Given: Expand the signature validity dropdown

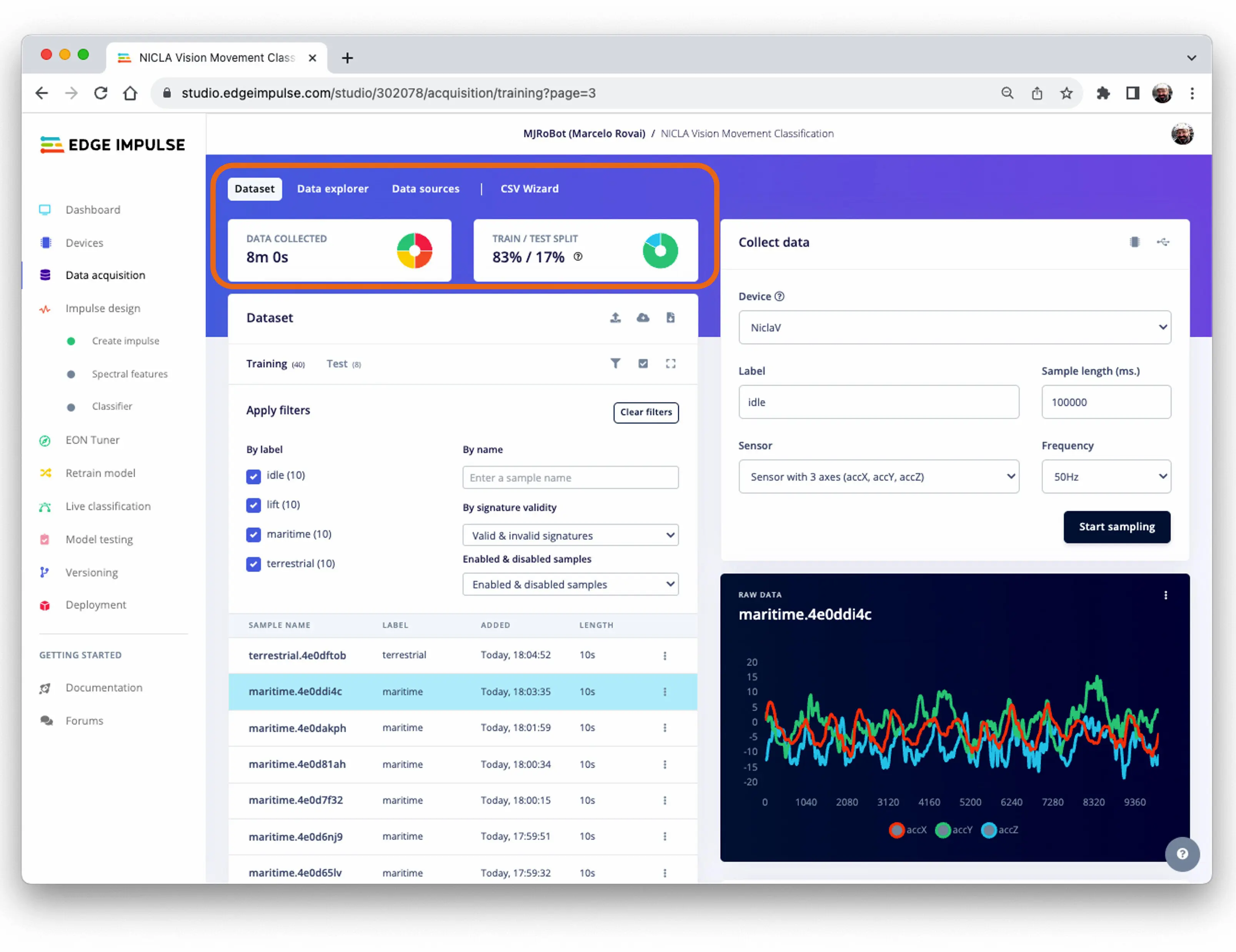Looking at the screenshot, I should tap(570, 535).
